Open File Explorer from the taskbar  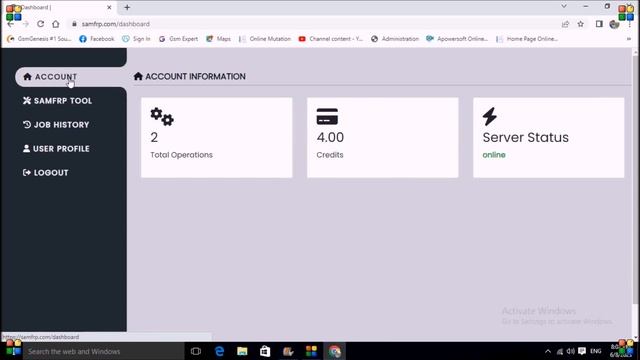[242, 351]
